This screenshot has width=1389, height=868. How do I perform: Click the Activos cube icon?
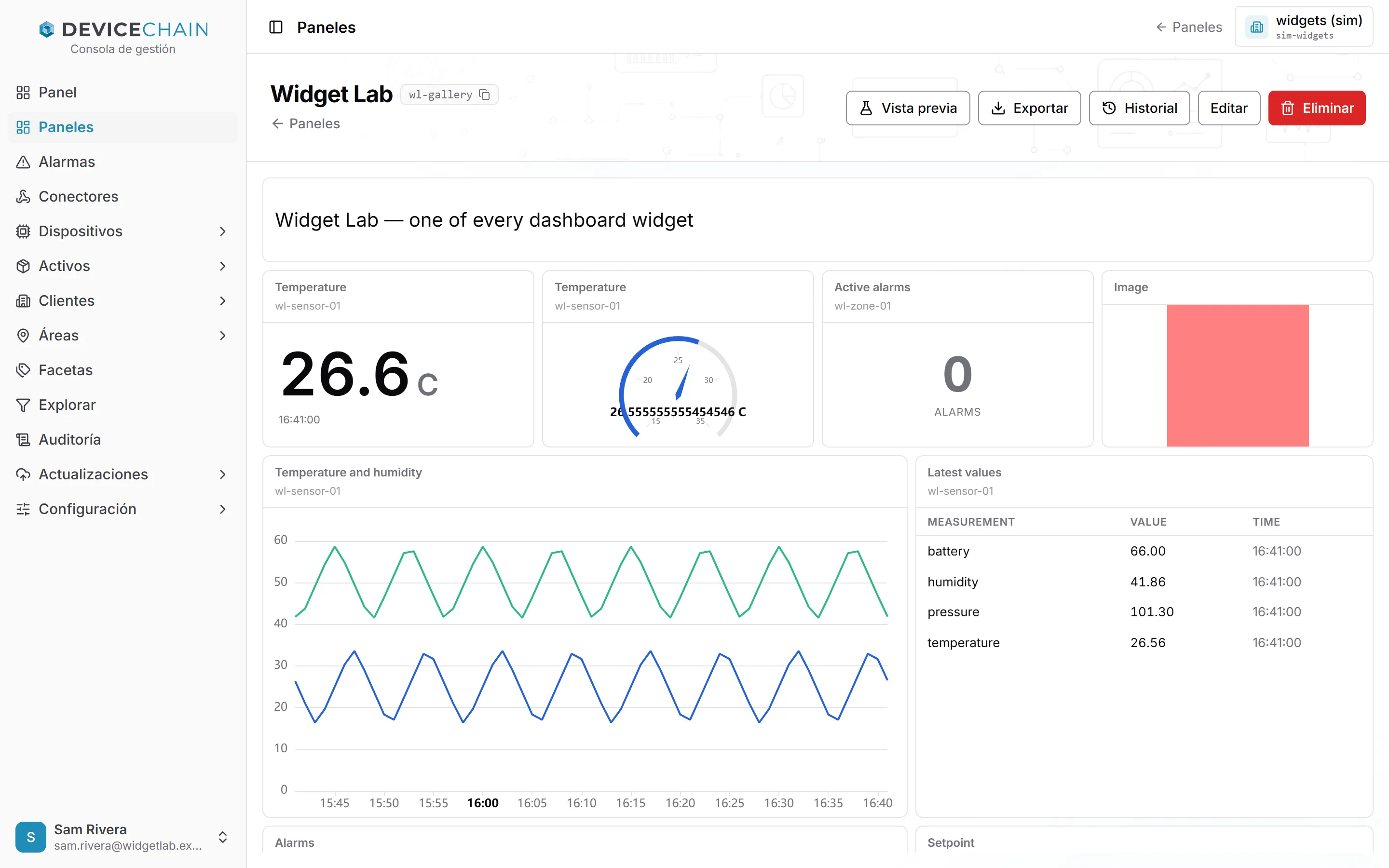tap(23, 266)
